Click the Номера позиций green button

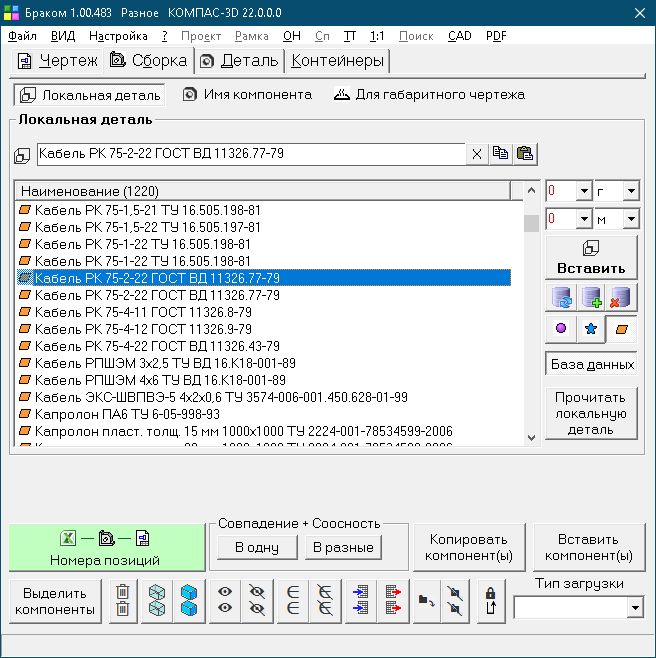coord(107,548)
